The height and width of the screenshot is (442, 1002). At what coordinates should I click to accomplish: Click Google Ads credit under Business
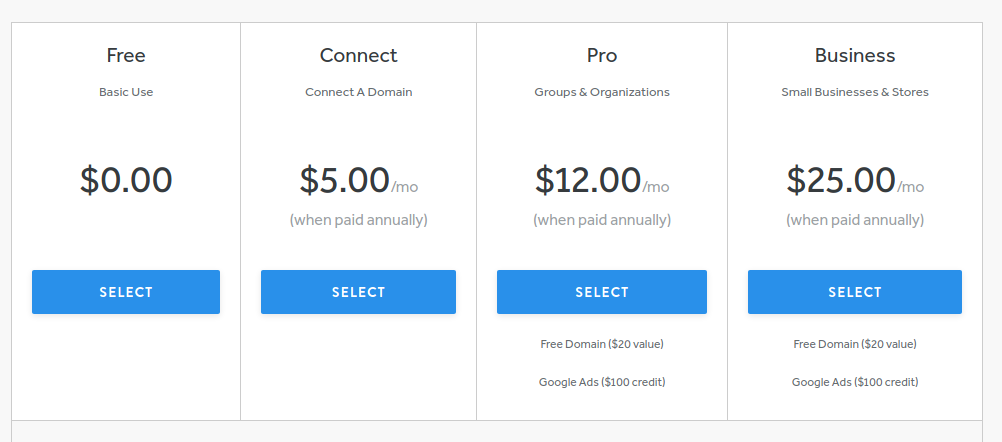coord(855,382)
